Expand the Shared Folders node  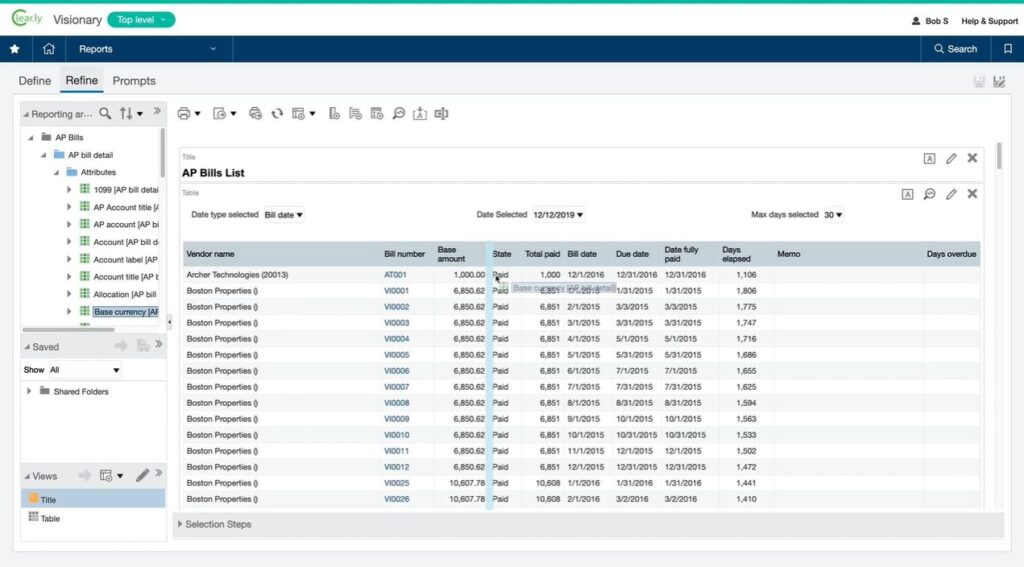(29, 391)
